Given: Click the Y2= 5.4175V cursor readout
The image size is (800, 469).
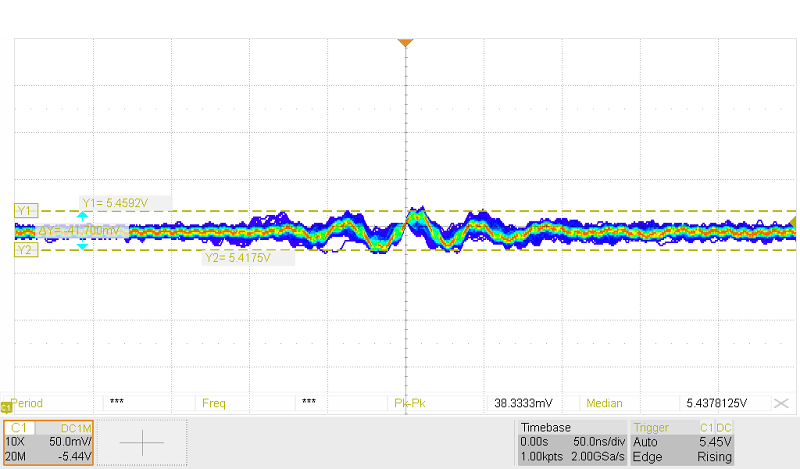Looking at the screenshot, I should (x=235, y=257).
